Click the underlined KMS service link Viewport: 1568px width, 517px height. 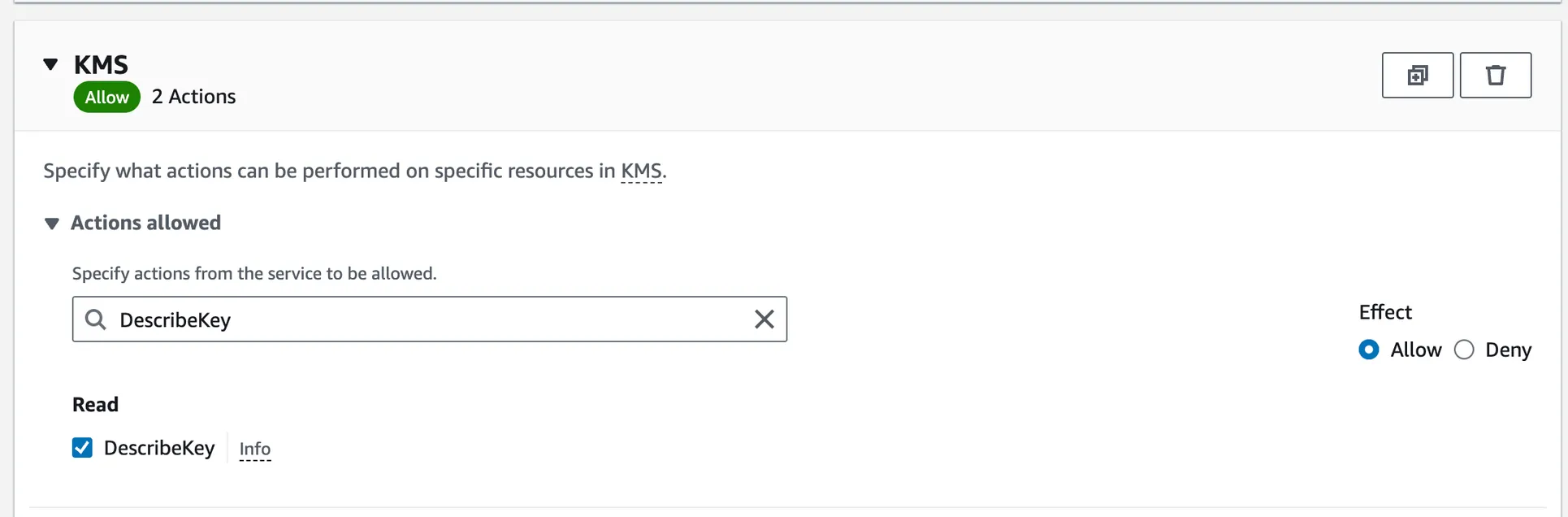coord(641,172)
